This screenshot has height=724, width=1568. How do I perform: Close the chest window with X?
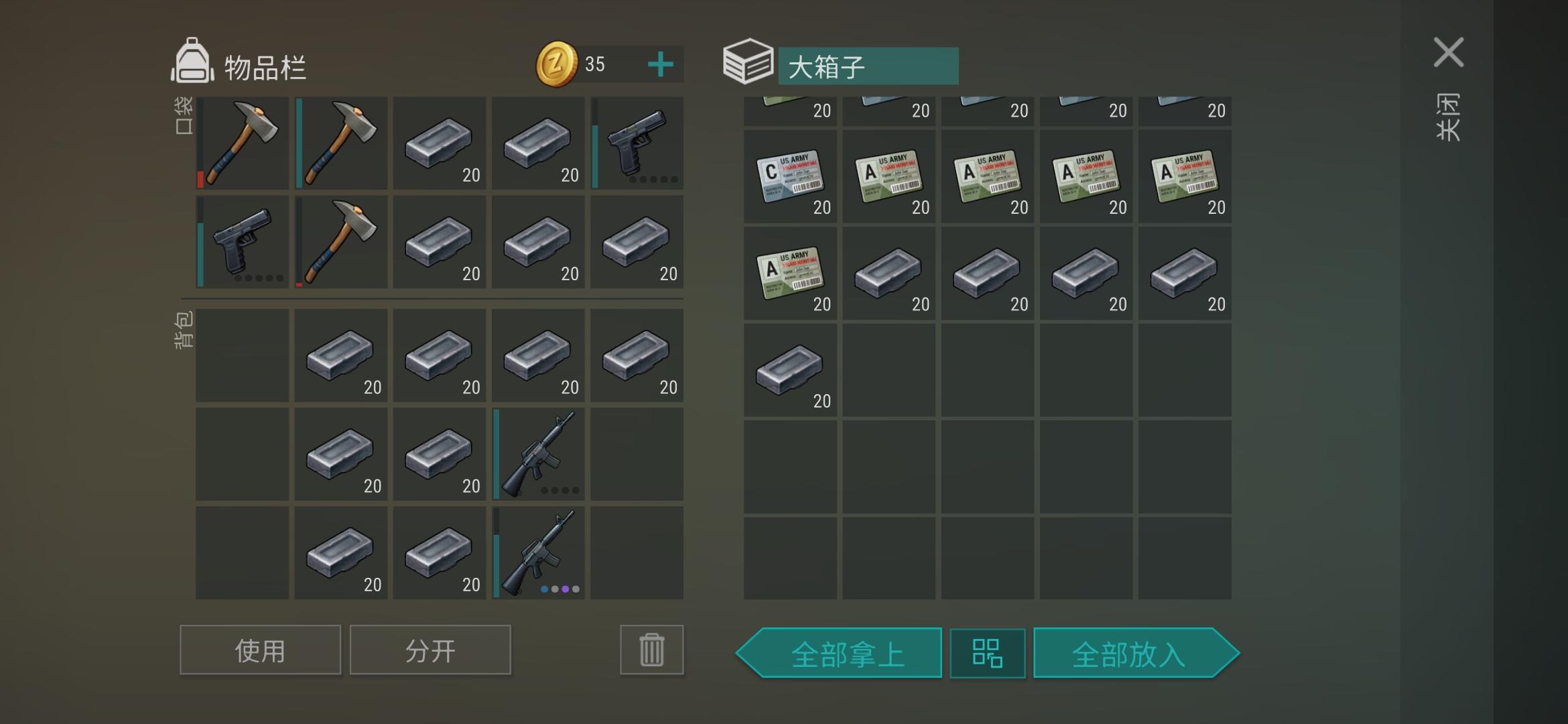tap(1449, 52)
